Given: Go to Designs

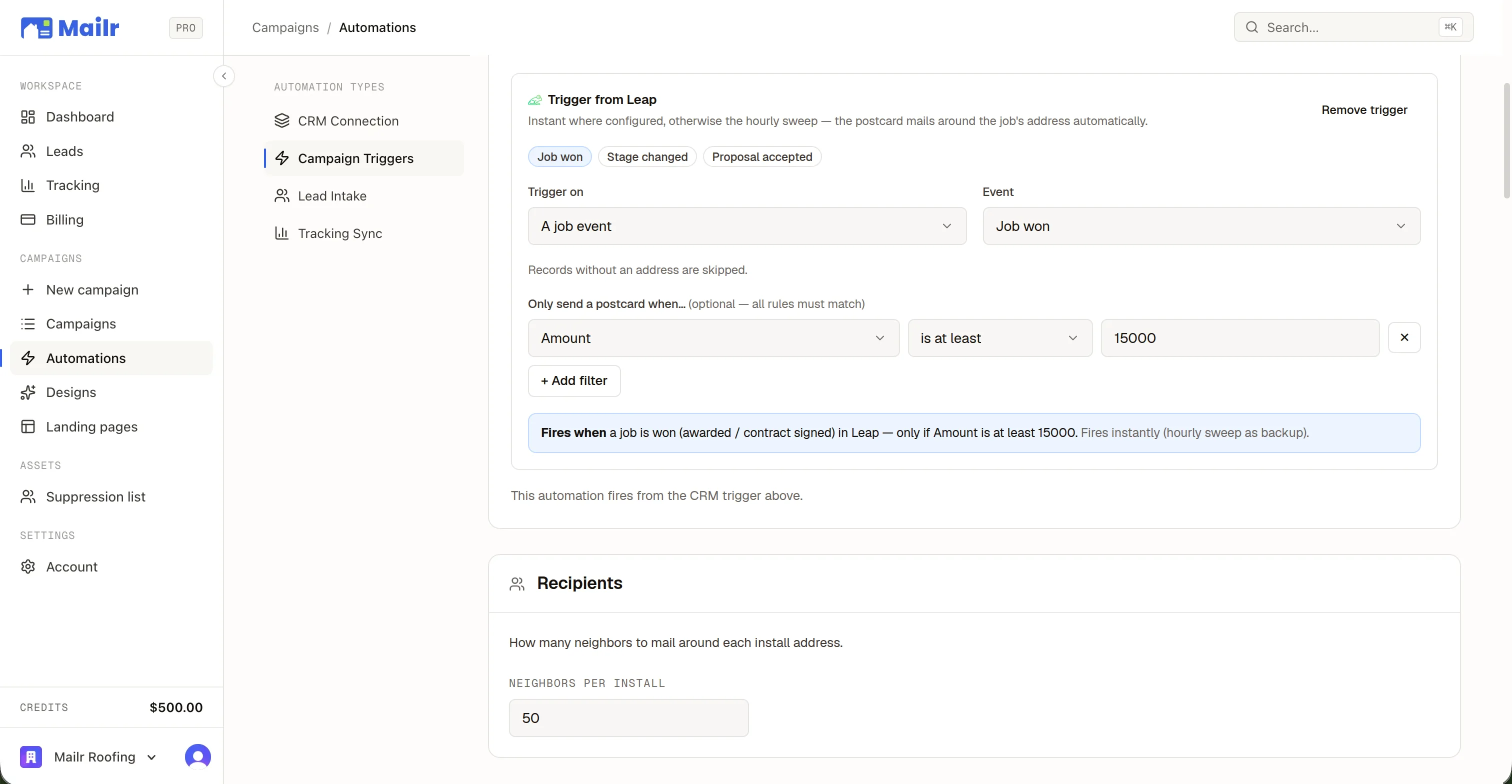Looking at the screenshot, I should click(x=111, y=392).
